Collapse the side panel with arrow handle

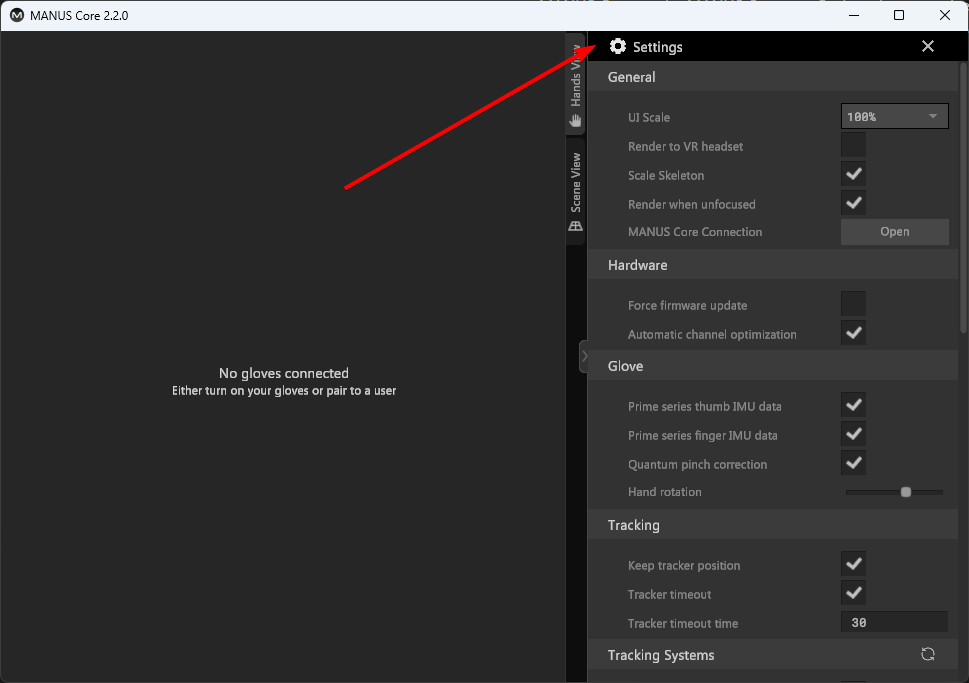[x=583, y=357]
